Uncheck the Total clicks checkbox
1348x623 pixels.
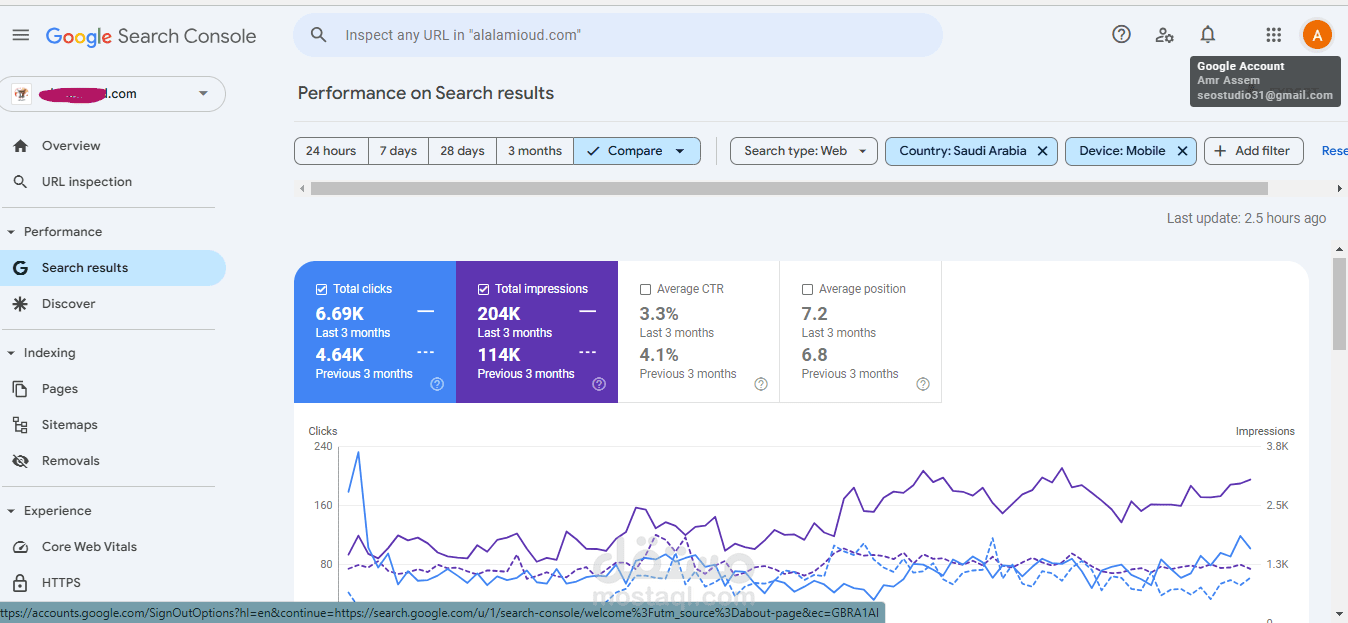point(321,289)
